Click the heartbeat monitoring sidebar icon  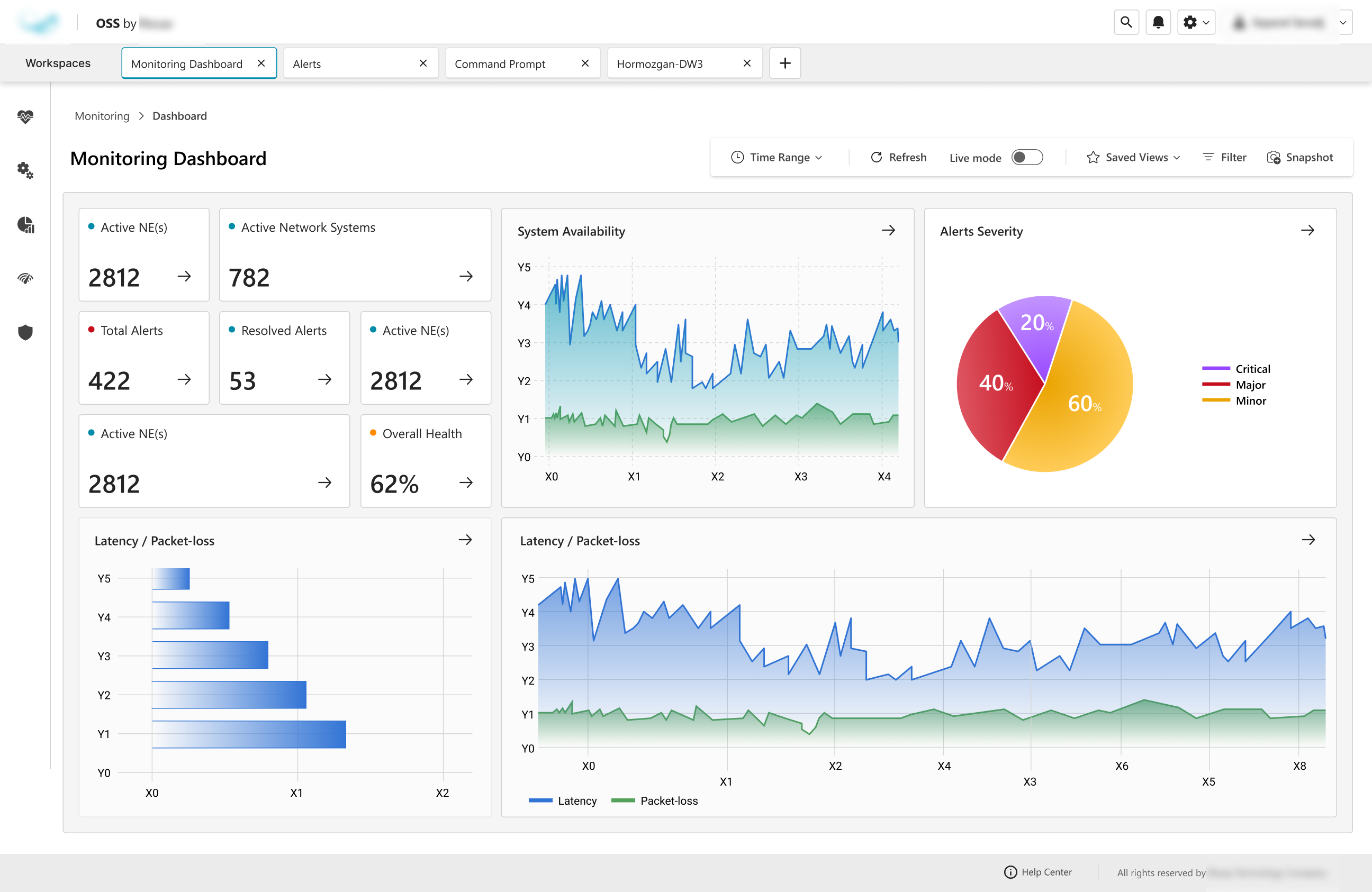25,116
